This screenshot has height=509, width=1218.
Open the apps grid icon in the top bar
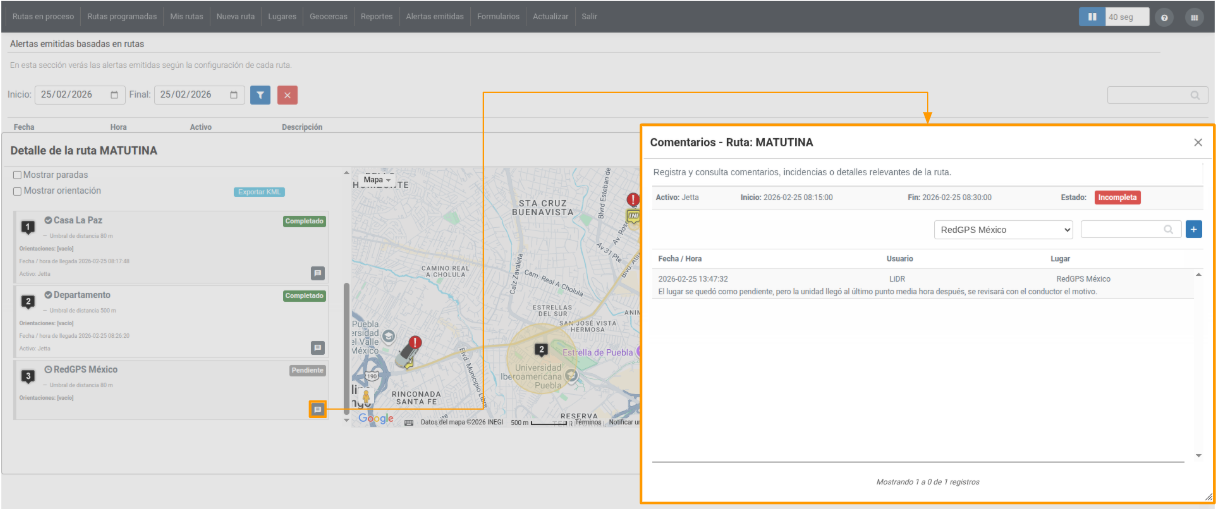[1193, 17]
